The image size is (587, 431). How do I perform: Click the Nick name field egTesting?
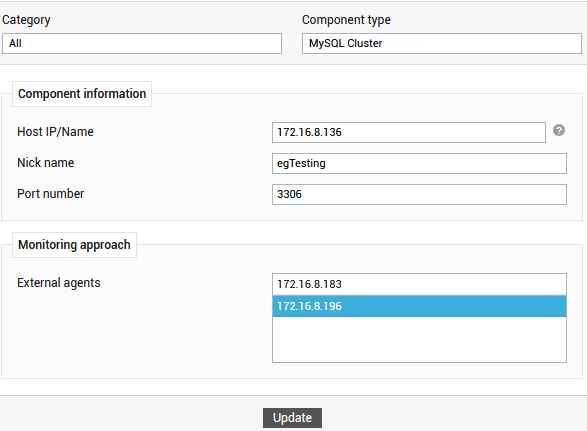click(419, 163)
